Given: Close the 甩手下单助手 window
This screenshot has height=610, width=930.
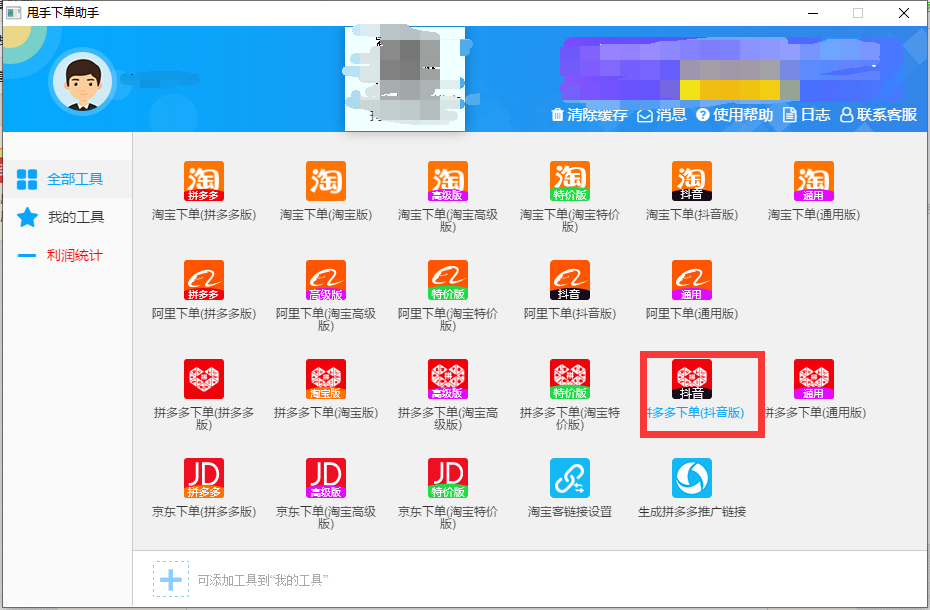Looking at the screenshot, I should [904, 13].
